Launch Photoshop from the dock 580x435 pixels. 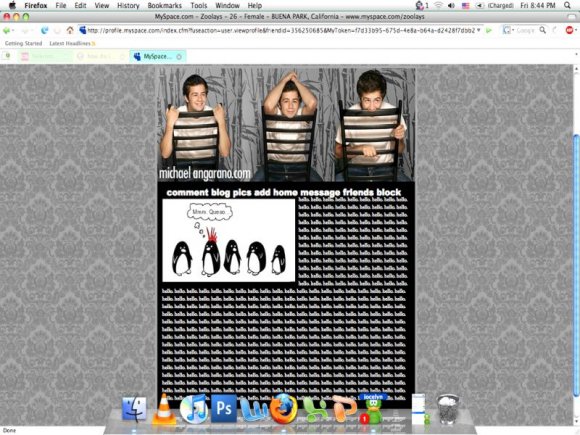(x=224, y=409)
